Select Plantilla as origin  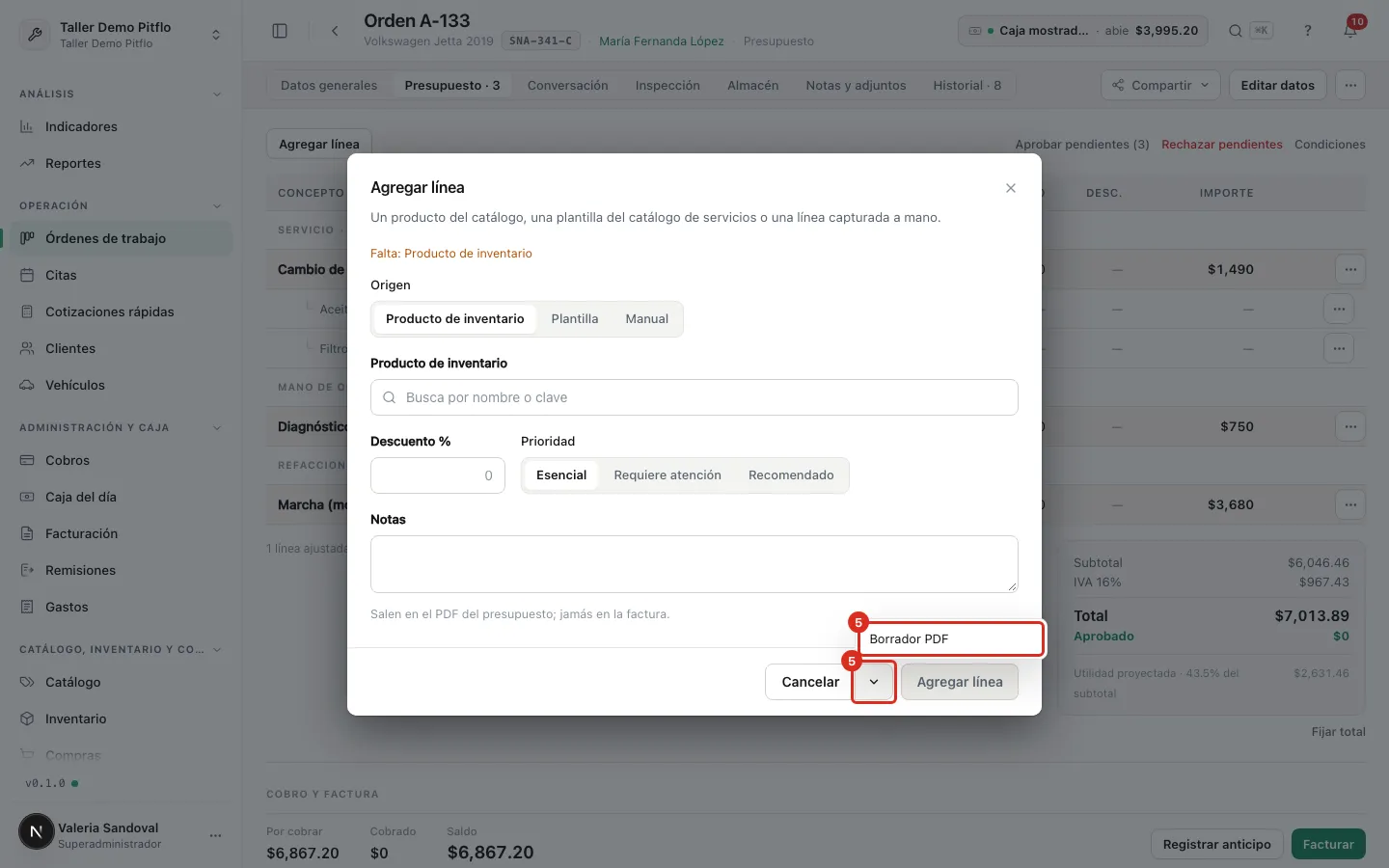pyautogui.click(x=575, y=319)
